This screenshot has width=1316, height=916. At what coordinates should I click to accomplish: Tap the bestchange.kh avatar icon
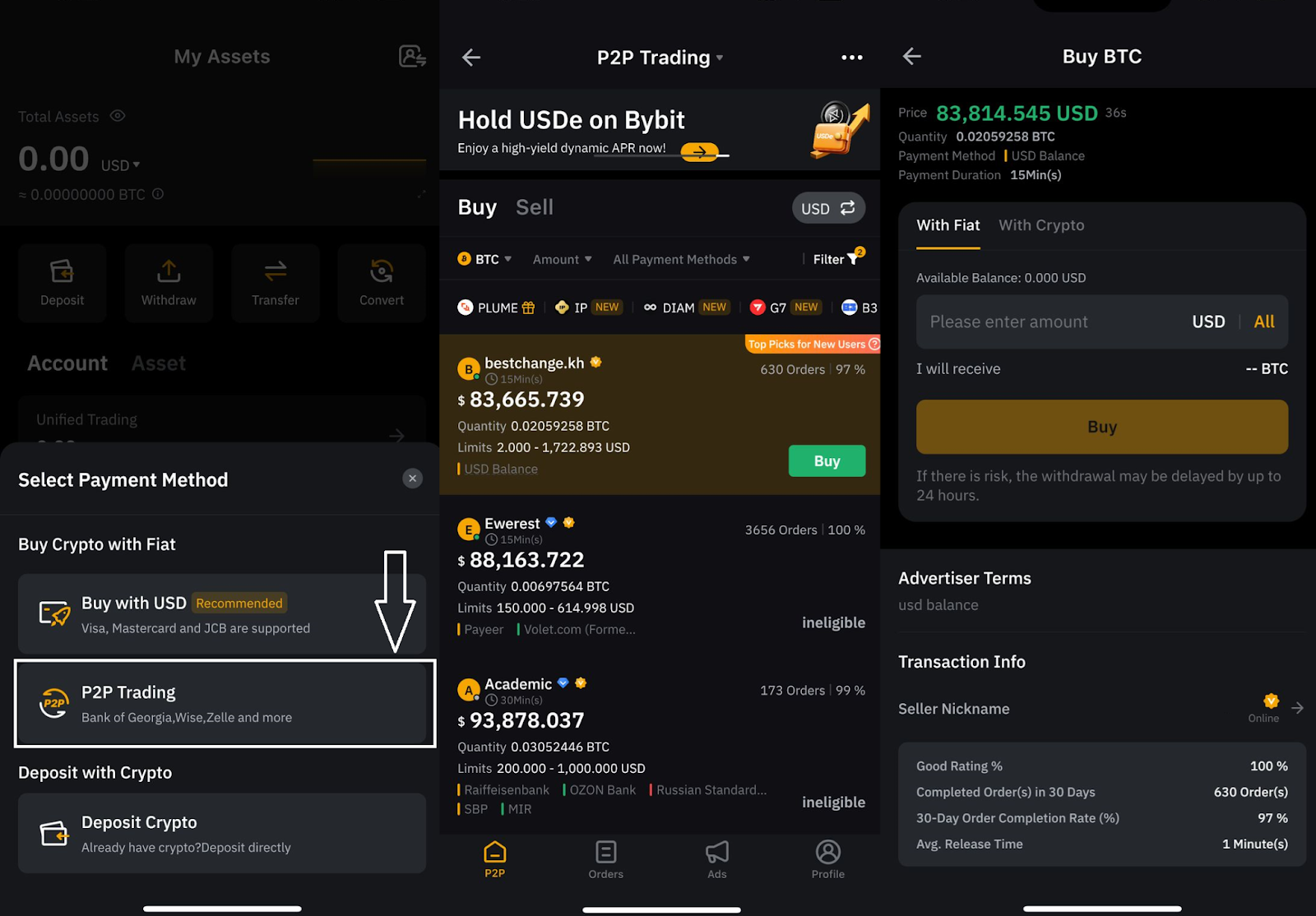(x=469, y=369)
